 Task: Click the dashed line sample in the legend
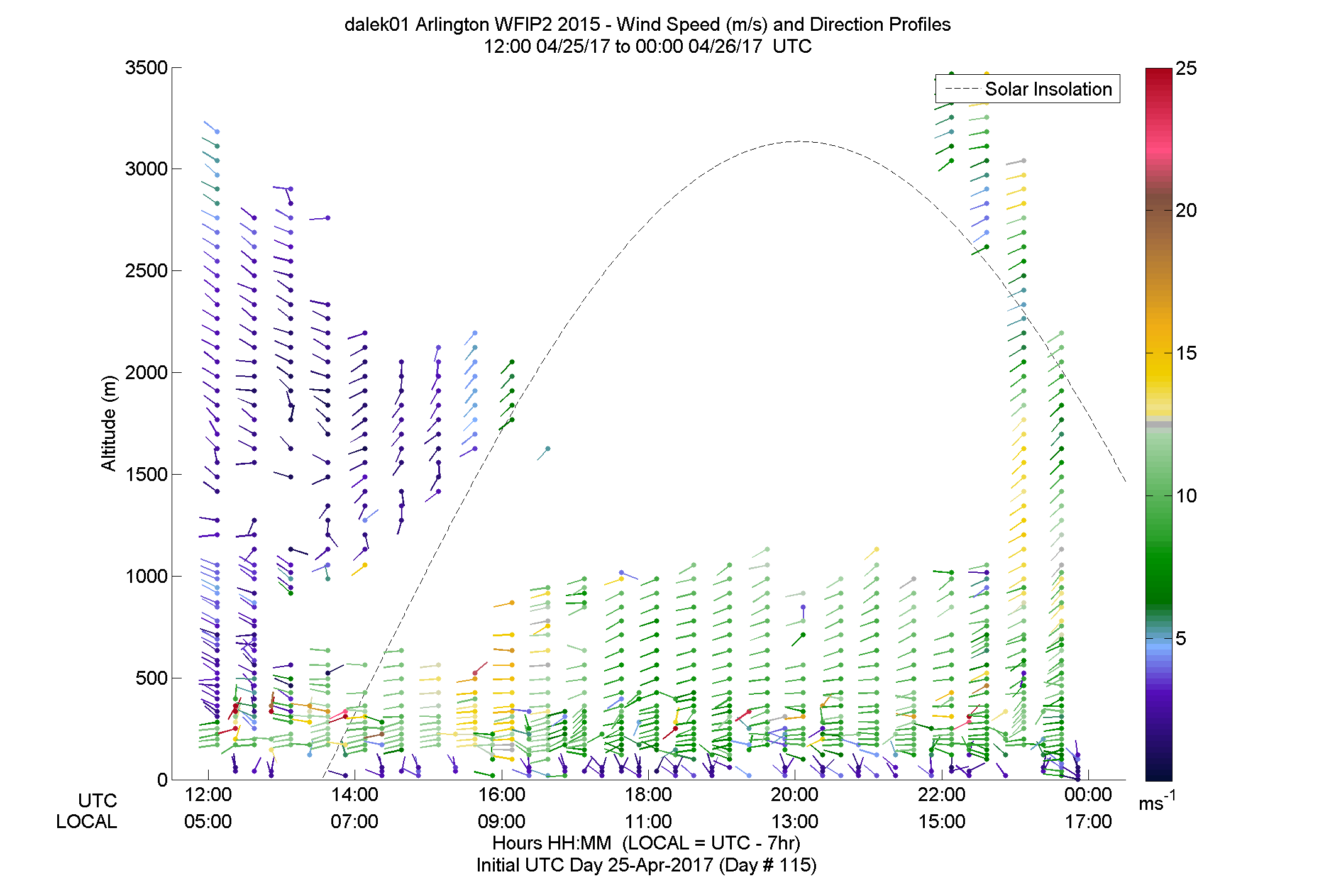(x=962, y=89)
